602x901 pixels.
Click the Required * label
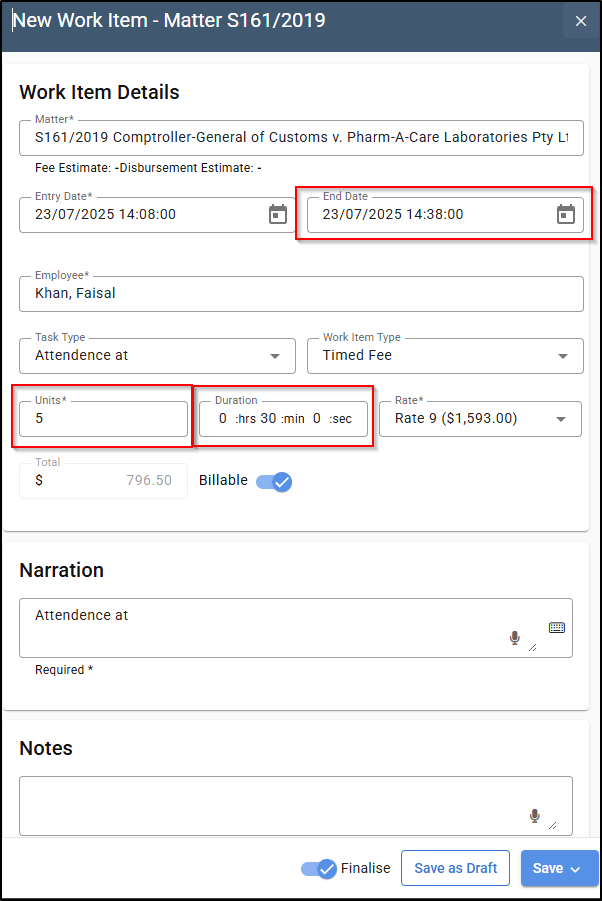(x=64, y=670)
